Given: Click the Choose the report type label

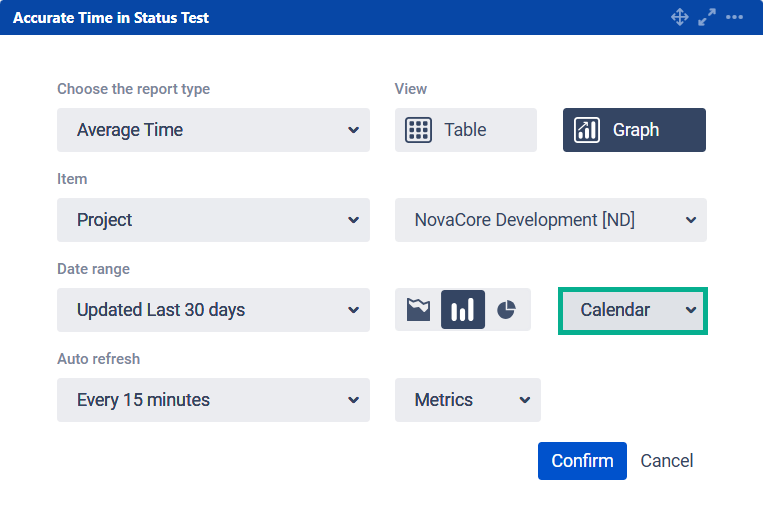Looking at the screenshot, I should [133, 89].
